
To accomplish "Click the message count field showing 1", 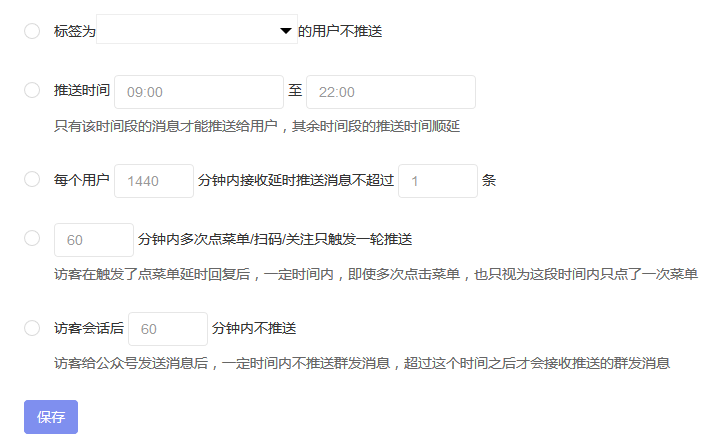I will coord(438,181).
